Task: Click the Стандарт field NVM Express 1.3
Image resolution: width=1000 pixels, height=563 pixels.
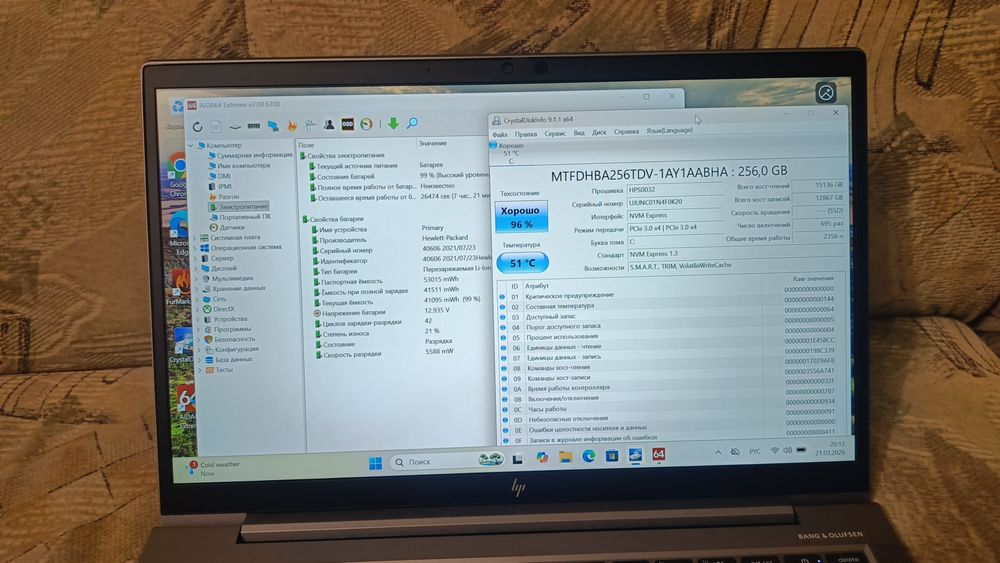Action: pyautogui.click(x=735, y=253)
